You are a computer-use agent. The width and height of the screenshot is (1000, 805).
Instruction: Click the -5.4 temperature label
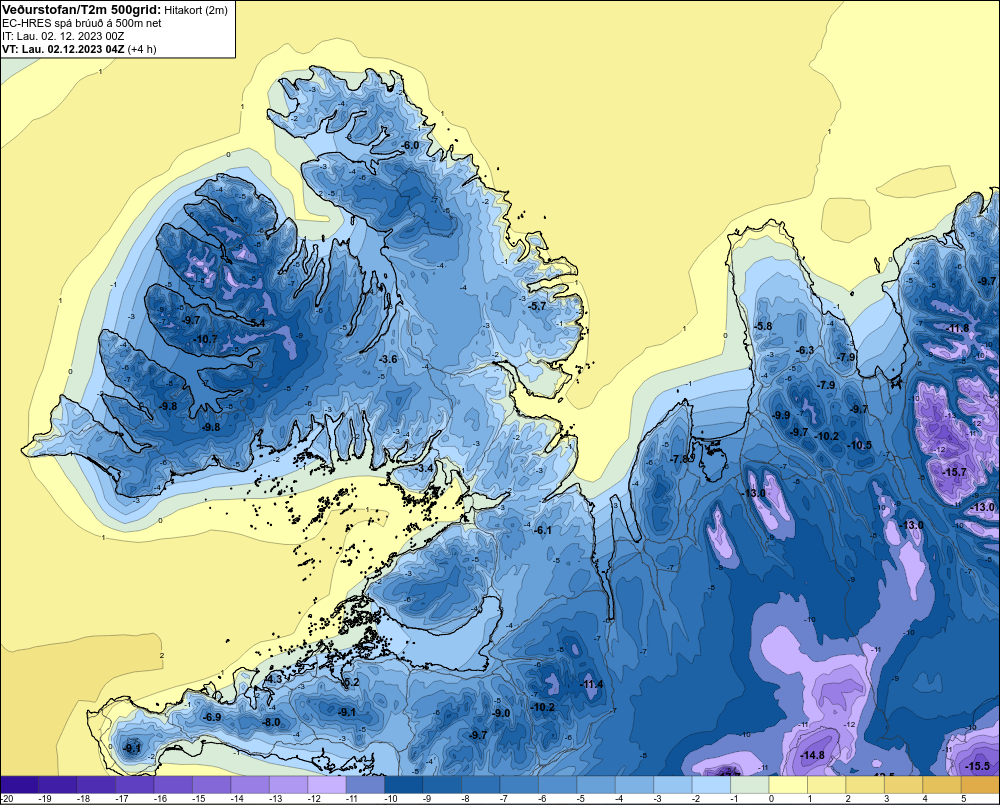[x=256, y=323]
